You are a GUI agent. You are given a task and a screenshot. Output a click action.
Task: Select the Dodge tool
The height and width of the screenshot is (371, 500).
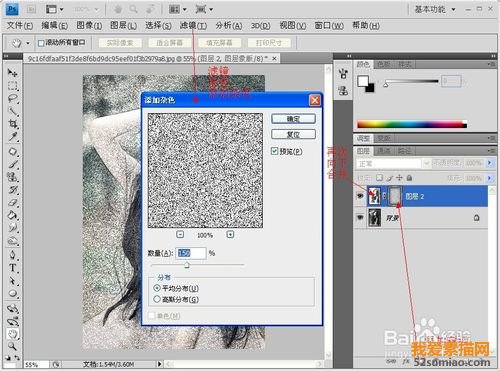click(13, 240)
